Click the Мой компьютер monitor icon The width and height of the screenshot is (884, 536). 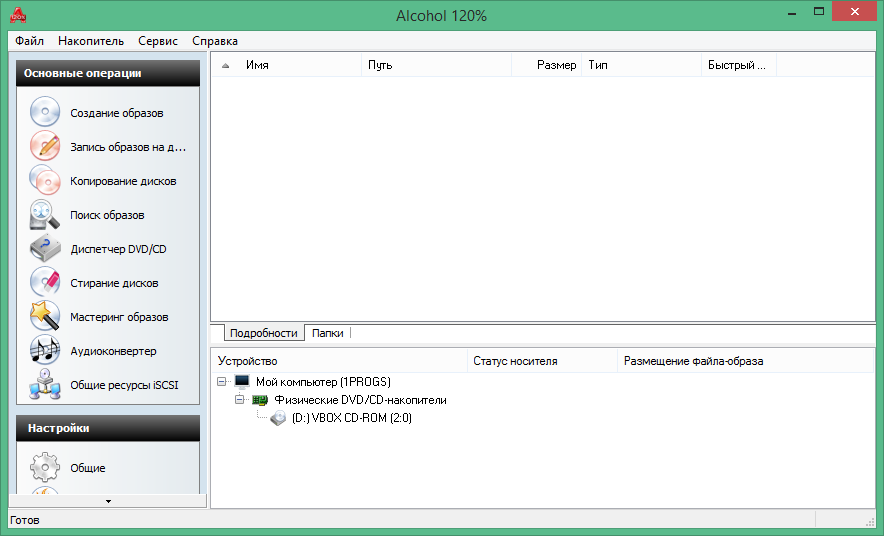tap(242, 382)
